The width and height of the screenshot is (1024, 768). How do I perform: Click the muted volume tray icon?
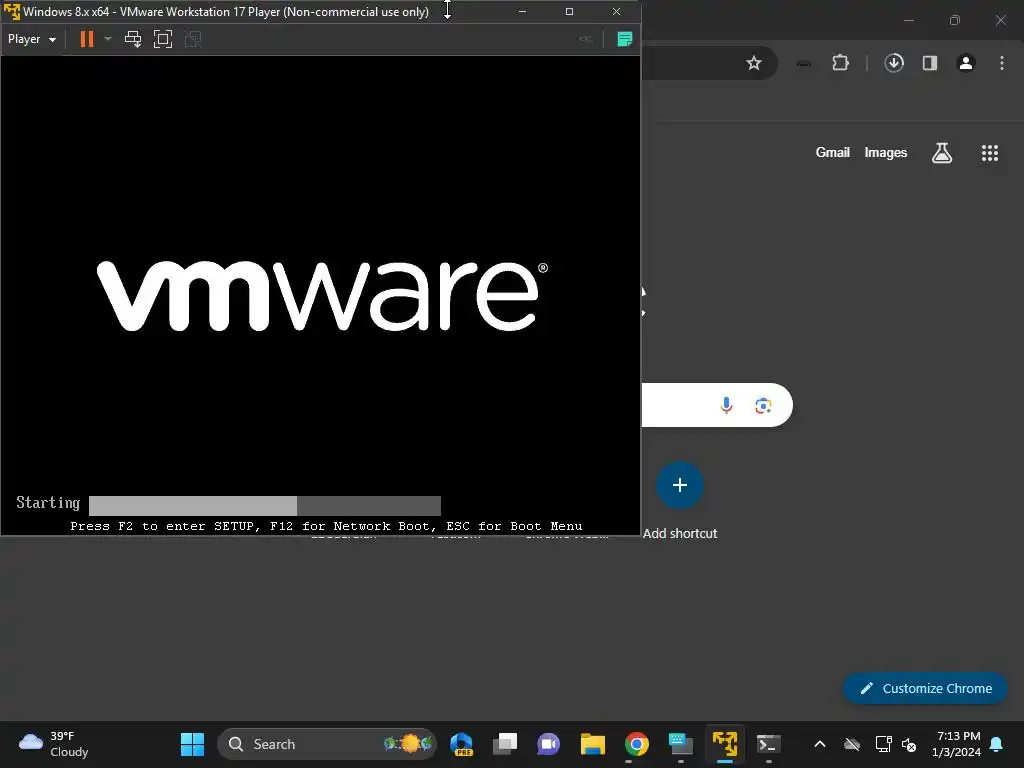tap(908, 744)
